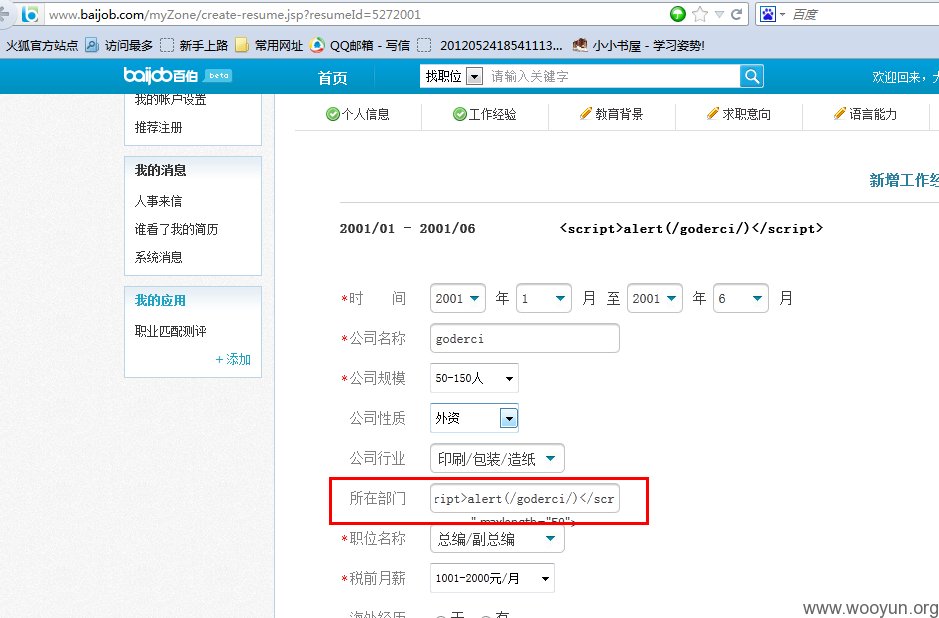Open history dropdown arrow in address bar
Image resolution: width=939 pixels, height=618 pixels.
click(719, 14)
